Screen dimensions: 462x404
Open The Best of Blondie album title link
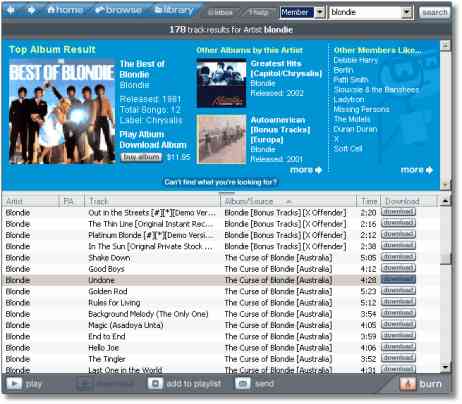pos(142,69)
